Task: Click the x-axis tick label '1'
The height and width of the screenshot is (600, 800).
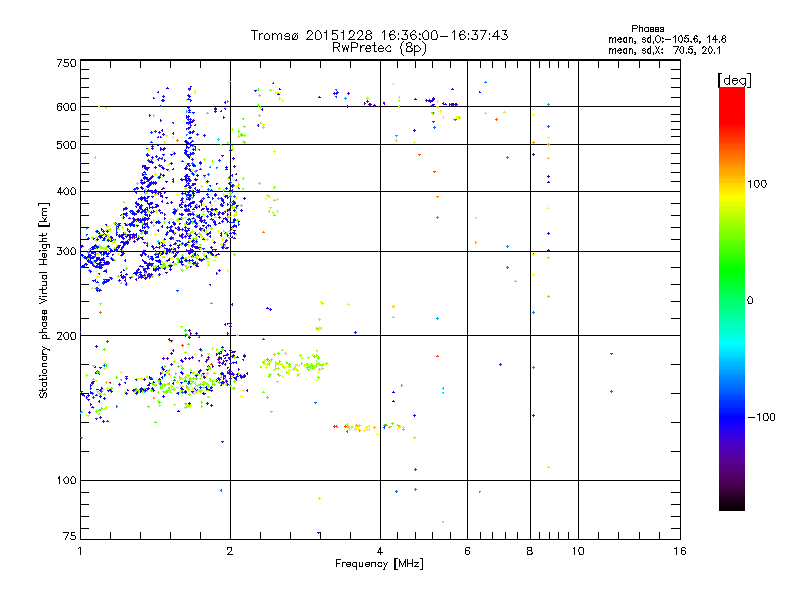Action: (80, 551)
